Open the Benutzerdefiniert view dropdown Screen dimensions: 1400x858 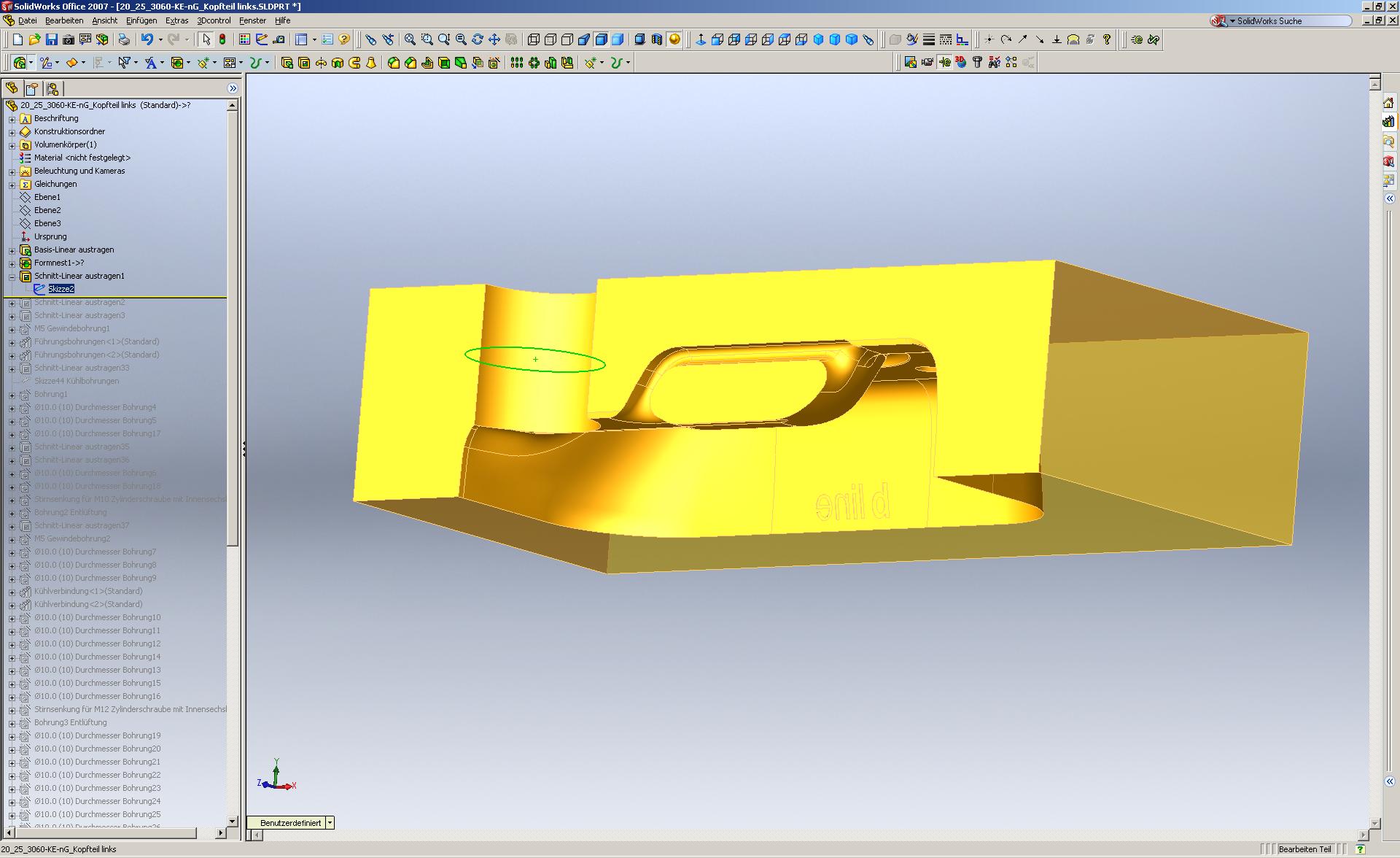click(x=330, y=822)
